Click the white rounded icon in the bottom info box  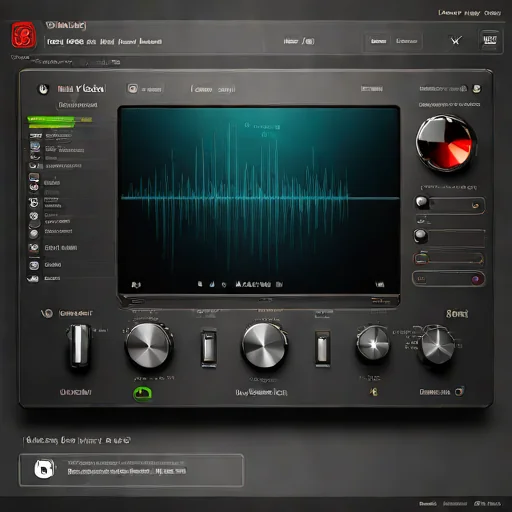pos(44,469)
